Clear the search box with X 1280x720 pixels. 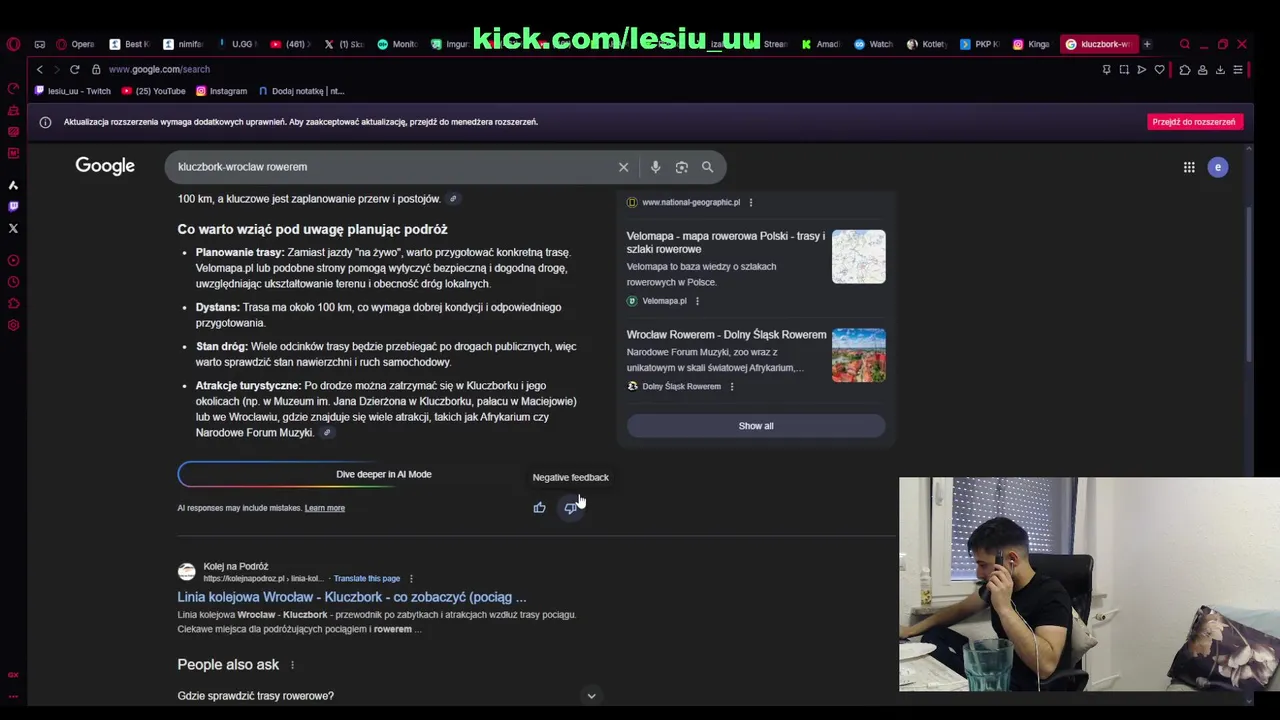(623, 167)
